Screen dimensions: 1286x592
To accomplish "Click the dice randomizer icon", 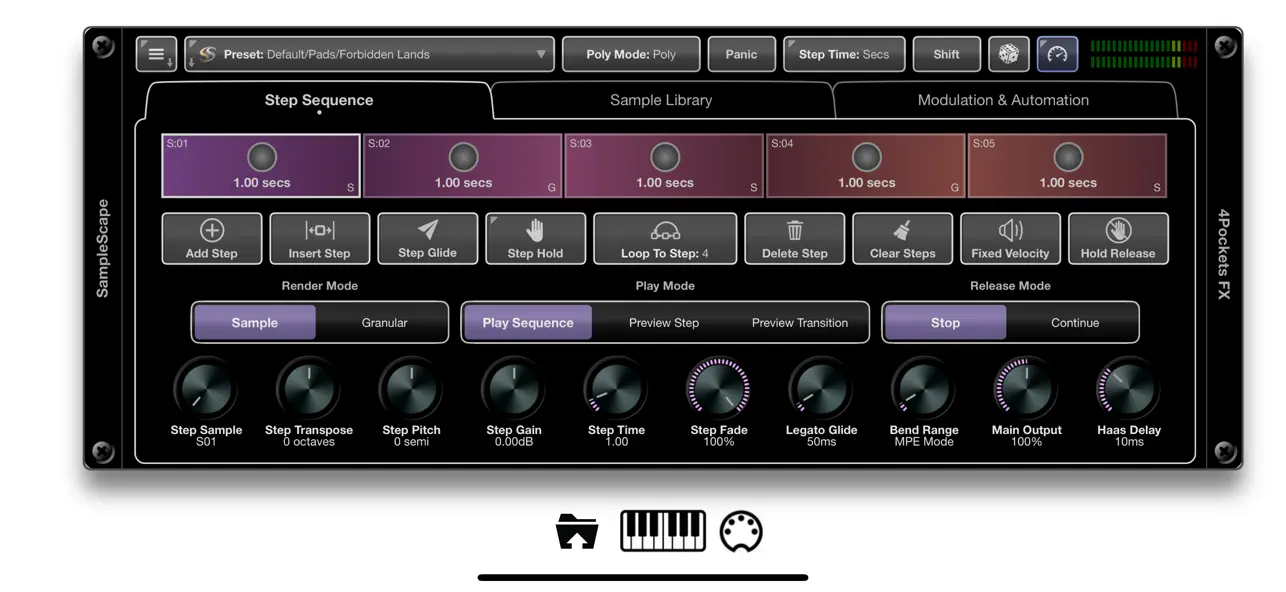I will tap(1008, 54).
